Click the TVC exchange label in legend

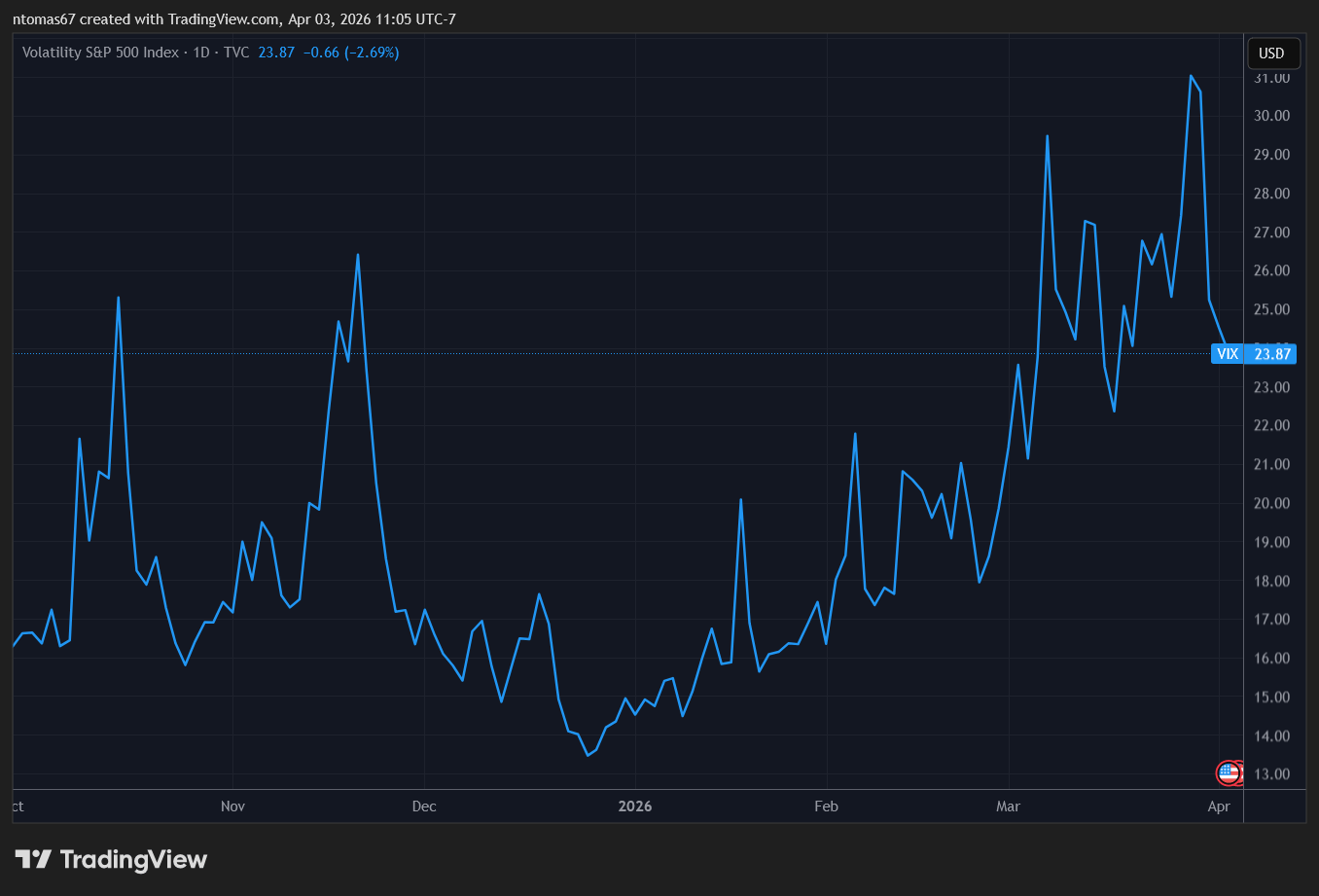[x=236, y=53]
